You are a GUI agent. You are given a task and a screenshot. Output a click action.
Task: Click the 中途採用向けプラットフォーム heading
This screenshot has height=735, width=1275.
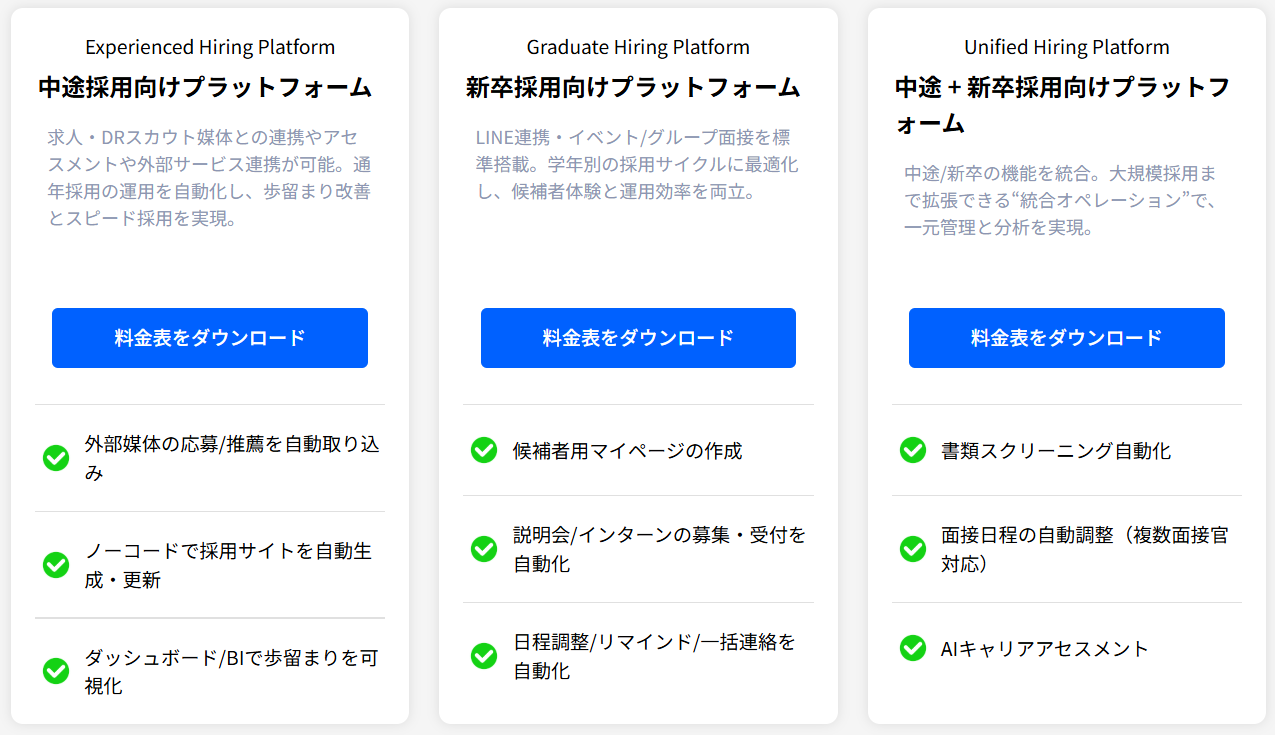pyautogui.click(x=205, y=87)
